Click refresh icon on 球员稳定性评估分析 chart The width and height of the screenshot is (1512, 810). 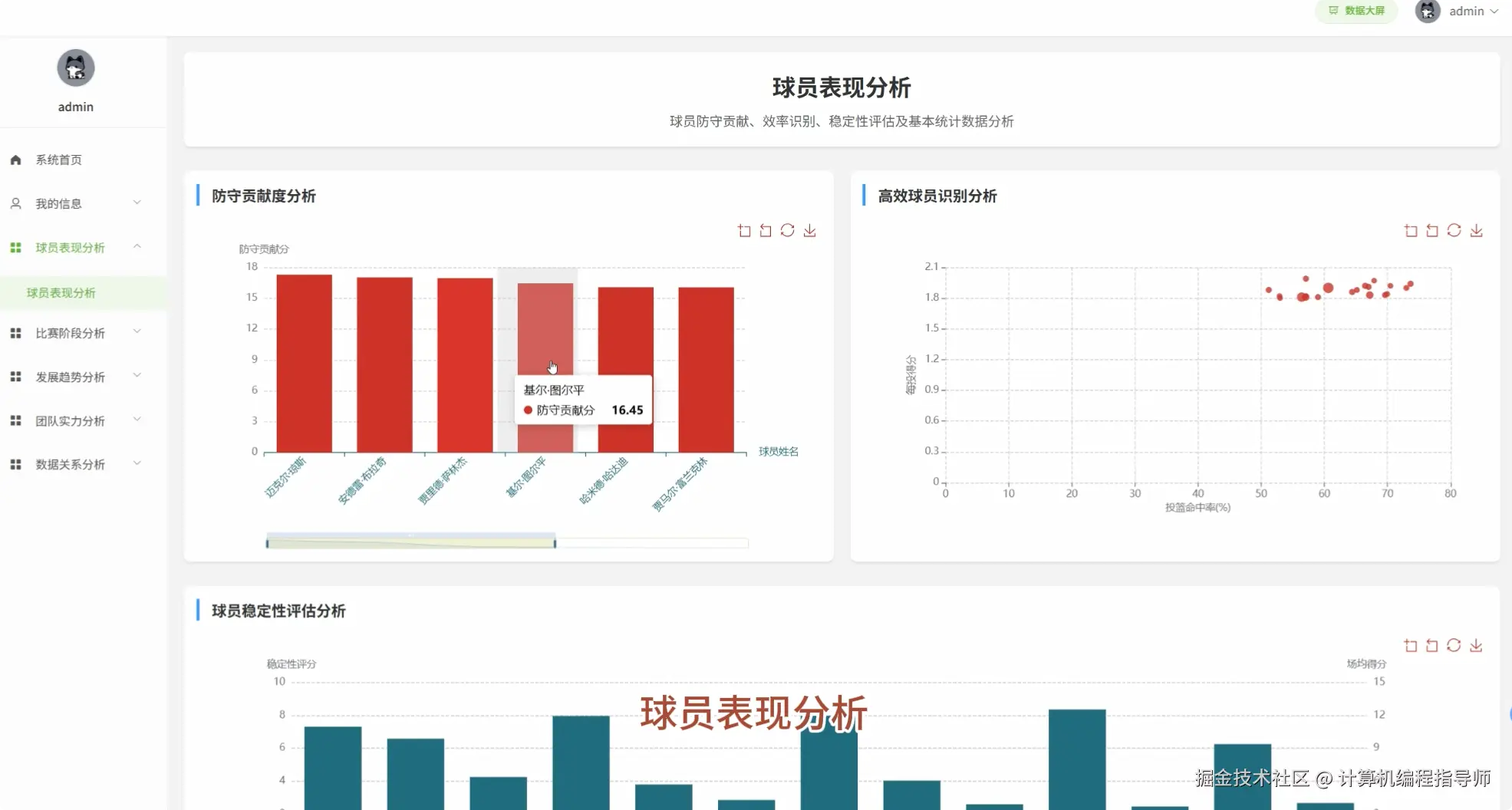coord(1454,645)
